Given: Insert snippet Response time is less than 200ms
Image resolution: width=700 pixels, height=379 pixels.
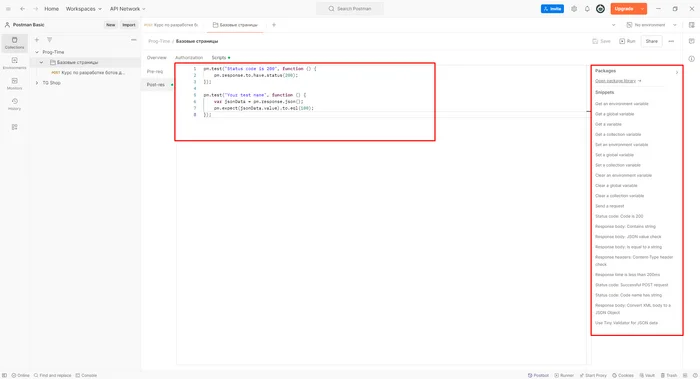Looking at the screenshot, I should coord(627,275).
